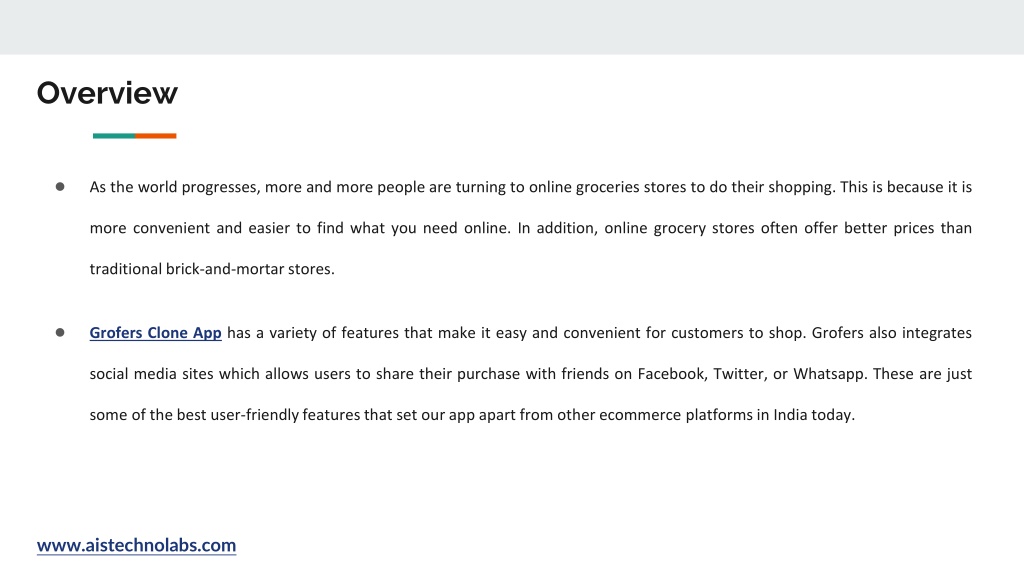Click the word integrates in second paragraph
This screenshot has height=576, width=1024.
click(936, 334)
